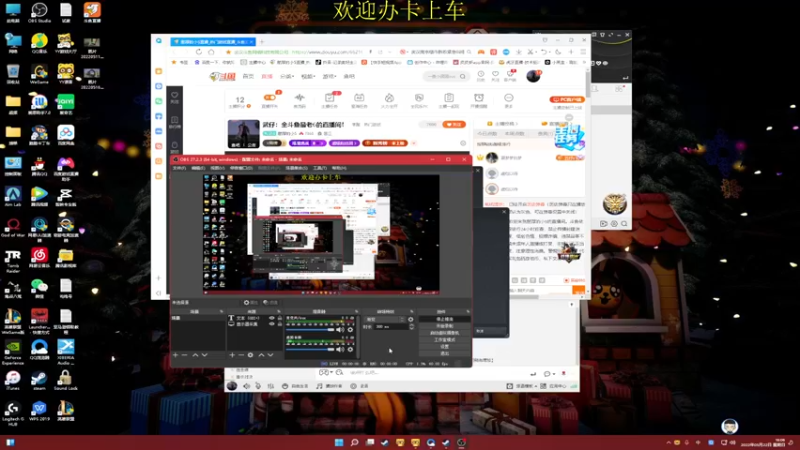Open the scene transition type dropdown in OBS

(x=385, y=319)
